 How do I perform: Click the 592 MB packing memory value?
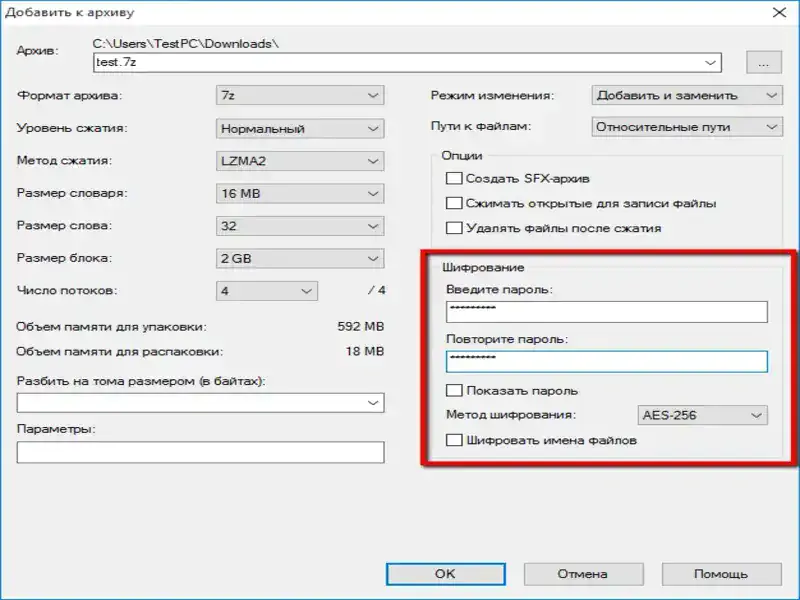(x=360, y=327)
